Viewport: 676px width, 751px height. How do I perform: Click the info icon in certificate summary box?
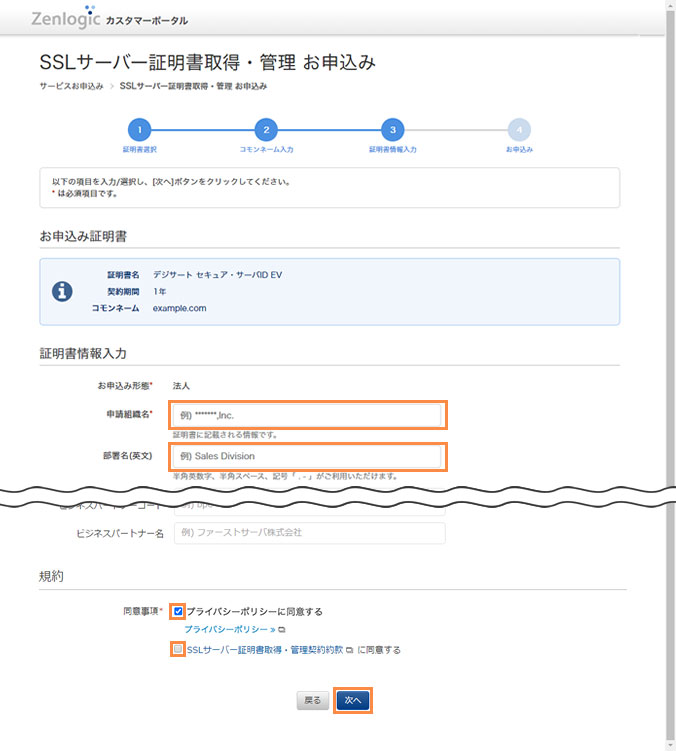click(62, 291)
